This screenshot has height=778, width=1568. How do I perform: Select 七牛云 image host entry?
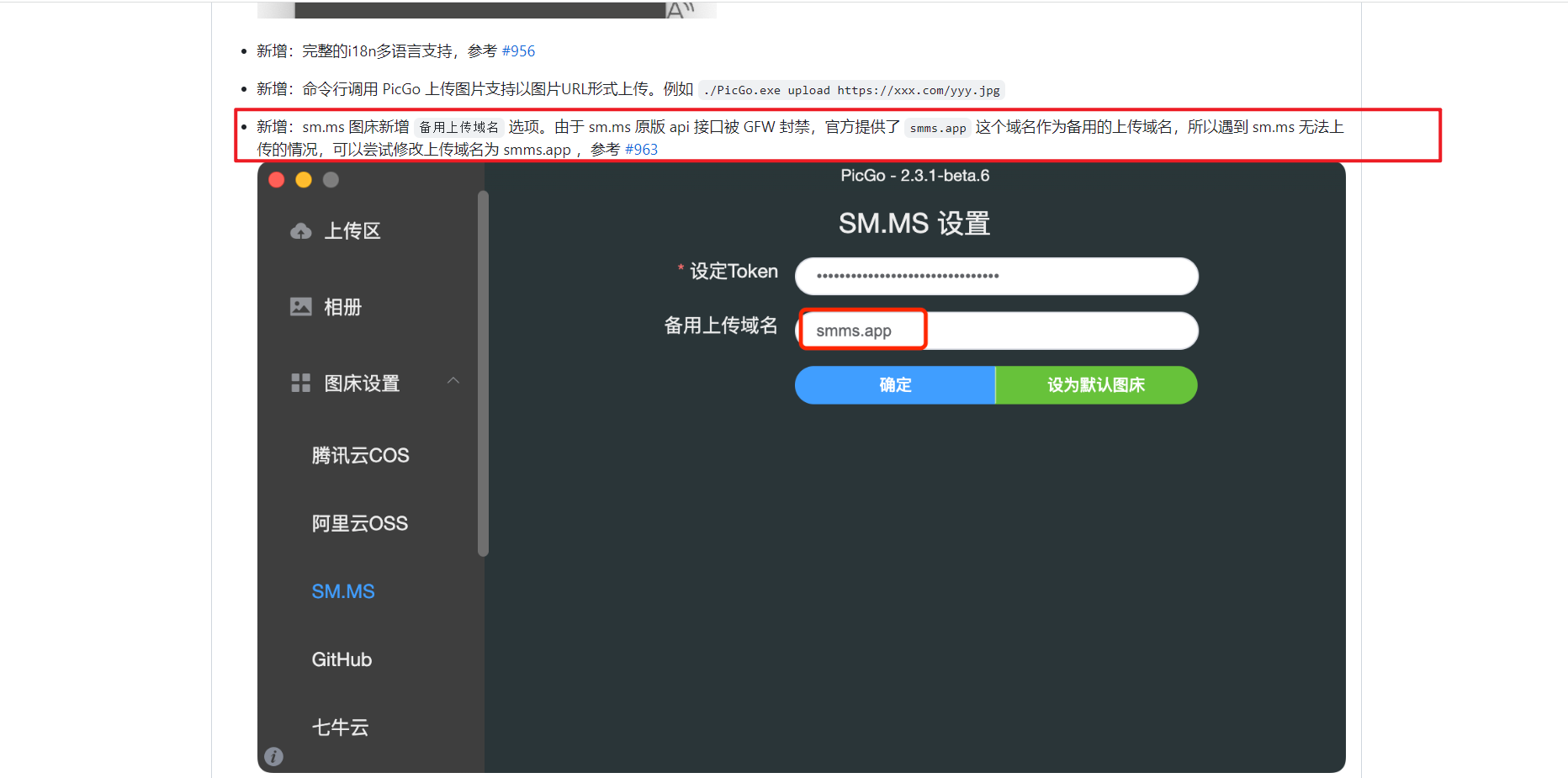pos(341,728)
